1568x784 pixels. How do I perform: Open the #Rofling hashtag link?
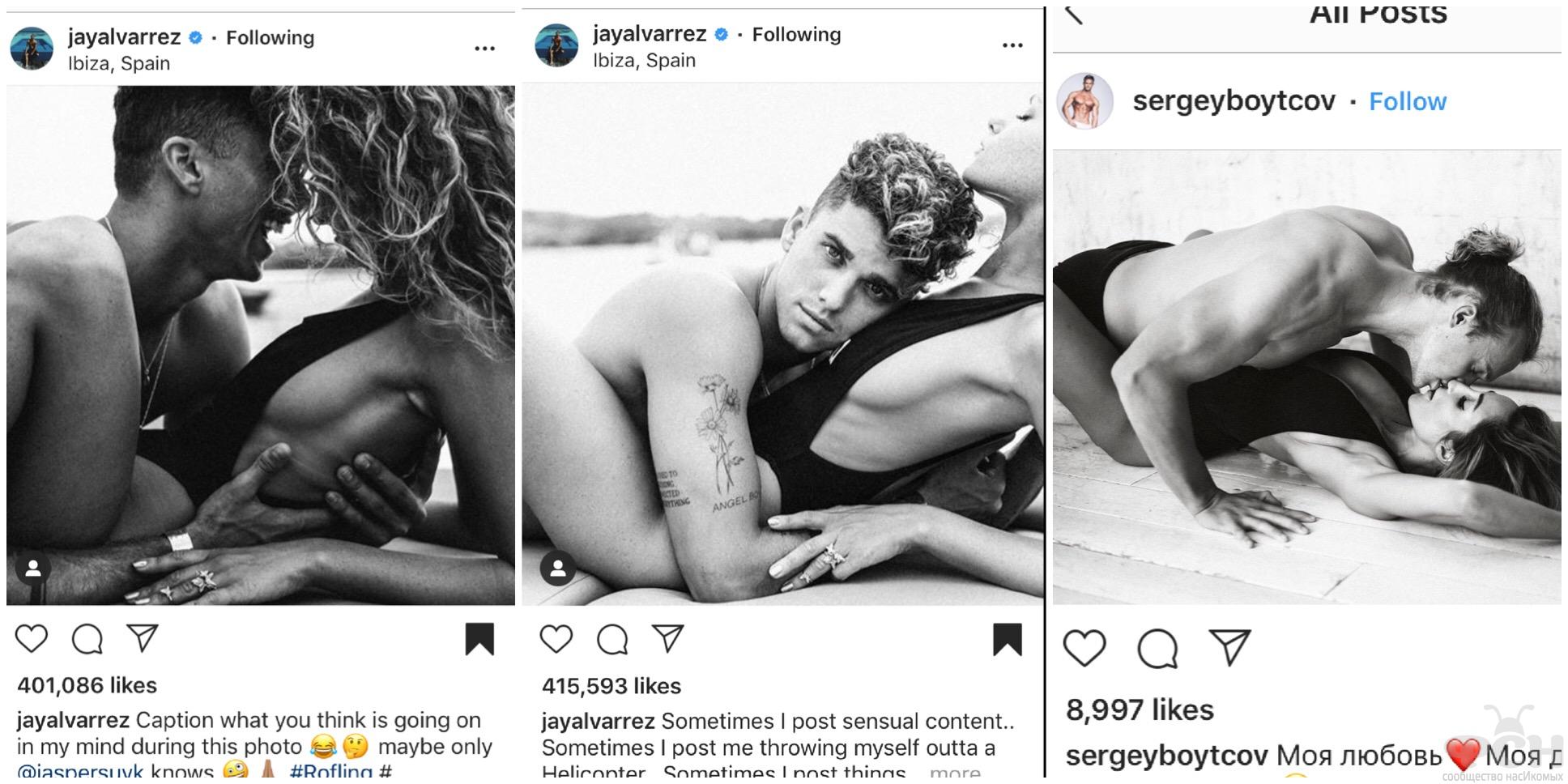coord(330,771)
